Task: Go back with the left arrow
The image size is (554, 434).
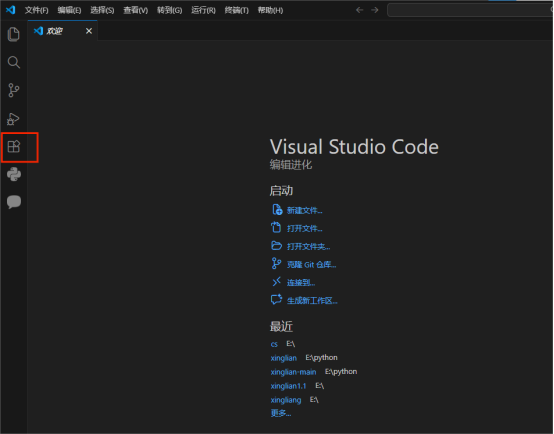Action: 359,10
